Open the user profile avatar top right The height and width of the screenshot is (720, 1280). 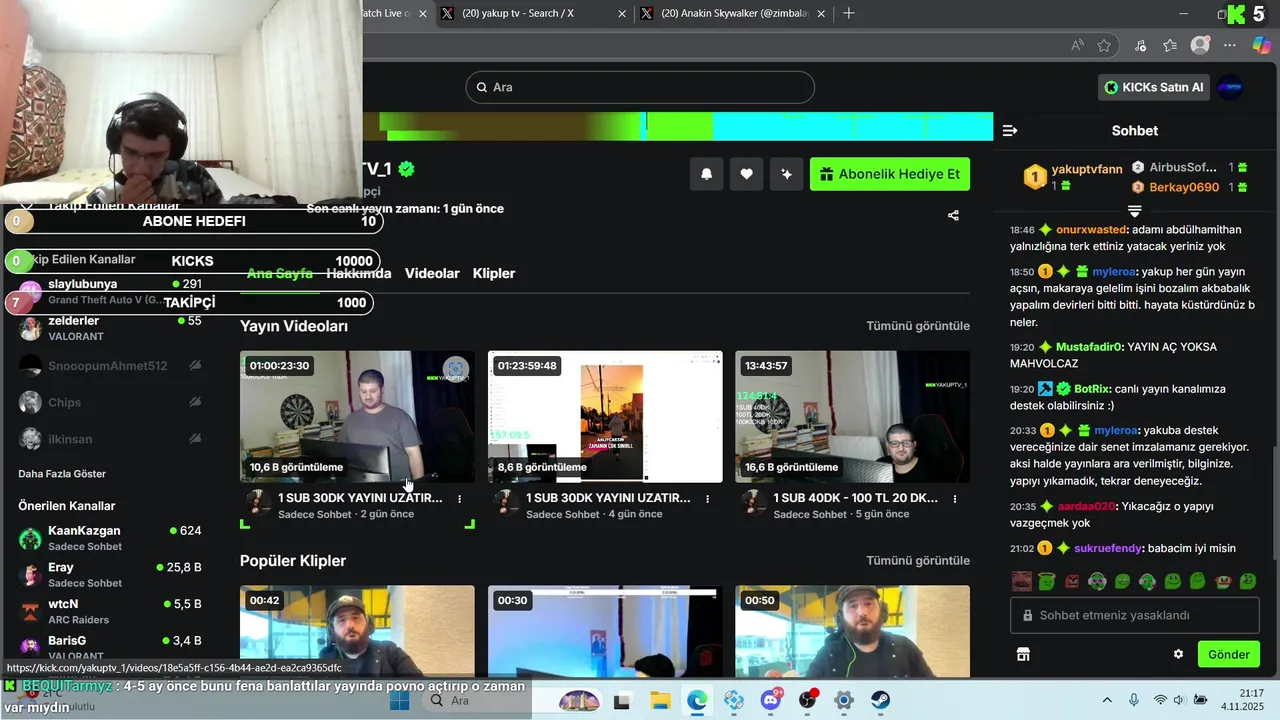1230,87
